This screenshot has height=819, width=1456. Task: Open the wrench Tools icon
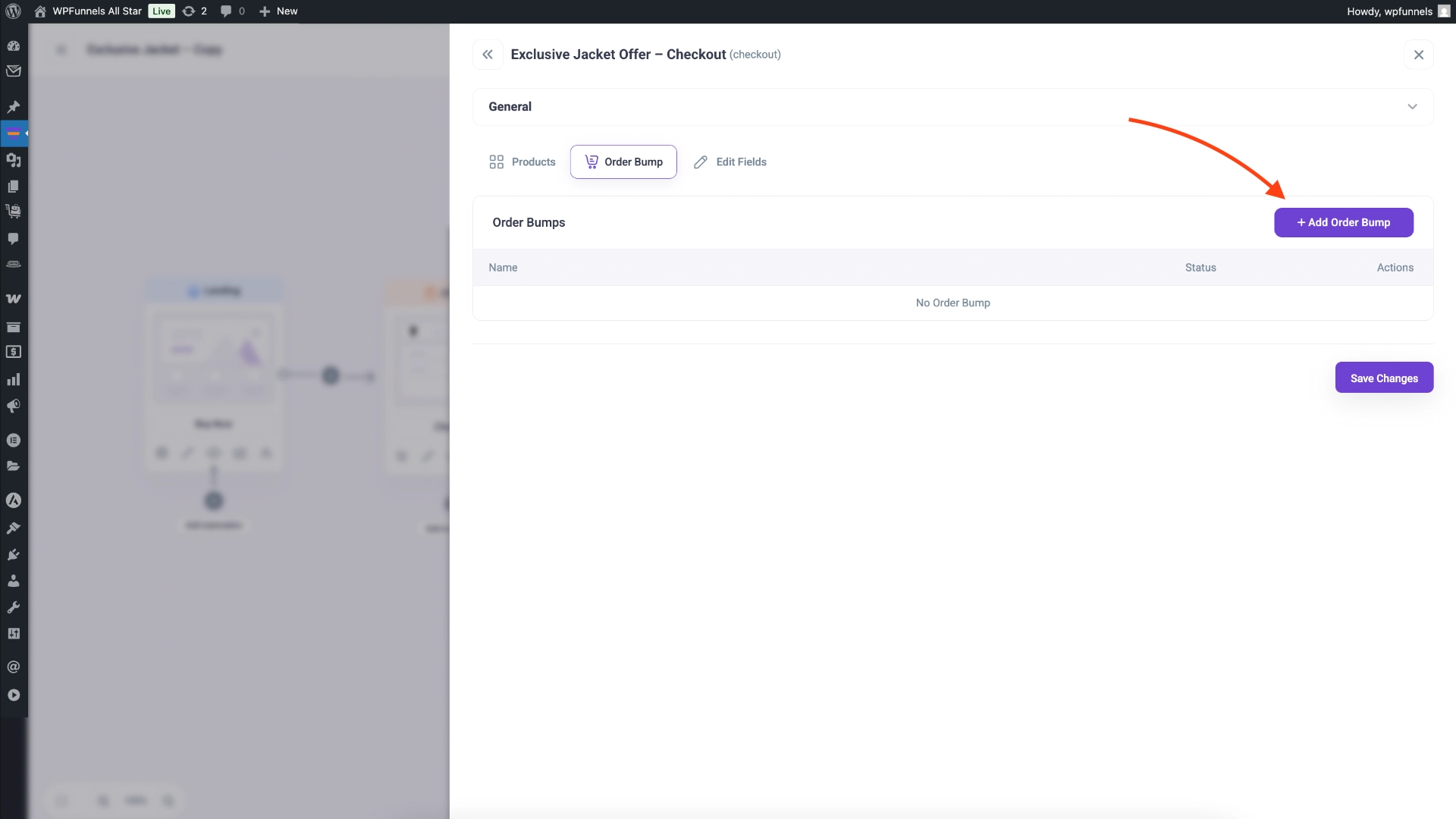click(x=14, y=607)
